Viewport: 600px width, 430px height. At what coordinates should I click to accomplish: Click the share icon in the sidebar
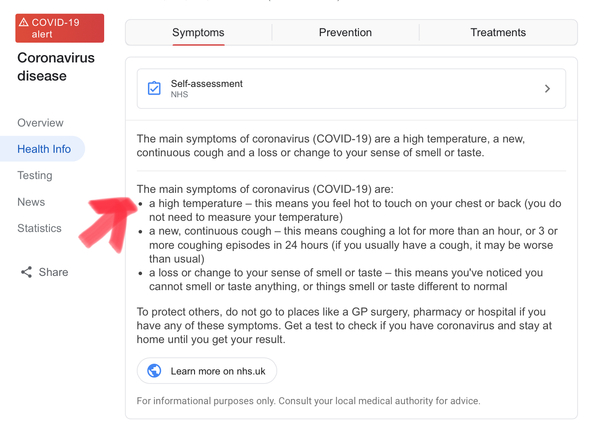tap(26, 272)
